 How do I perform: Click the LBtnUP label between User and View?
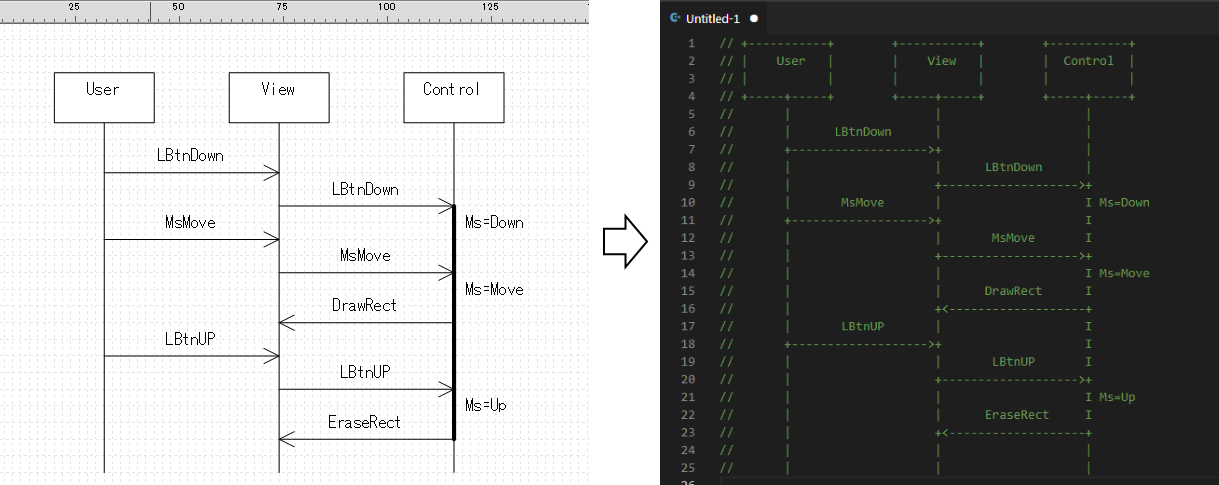pos(190,338)
